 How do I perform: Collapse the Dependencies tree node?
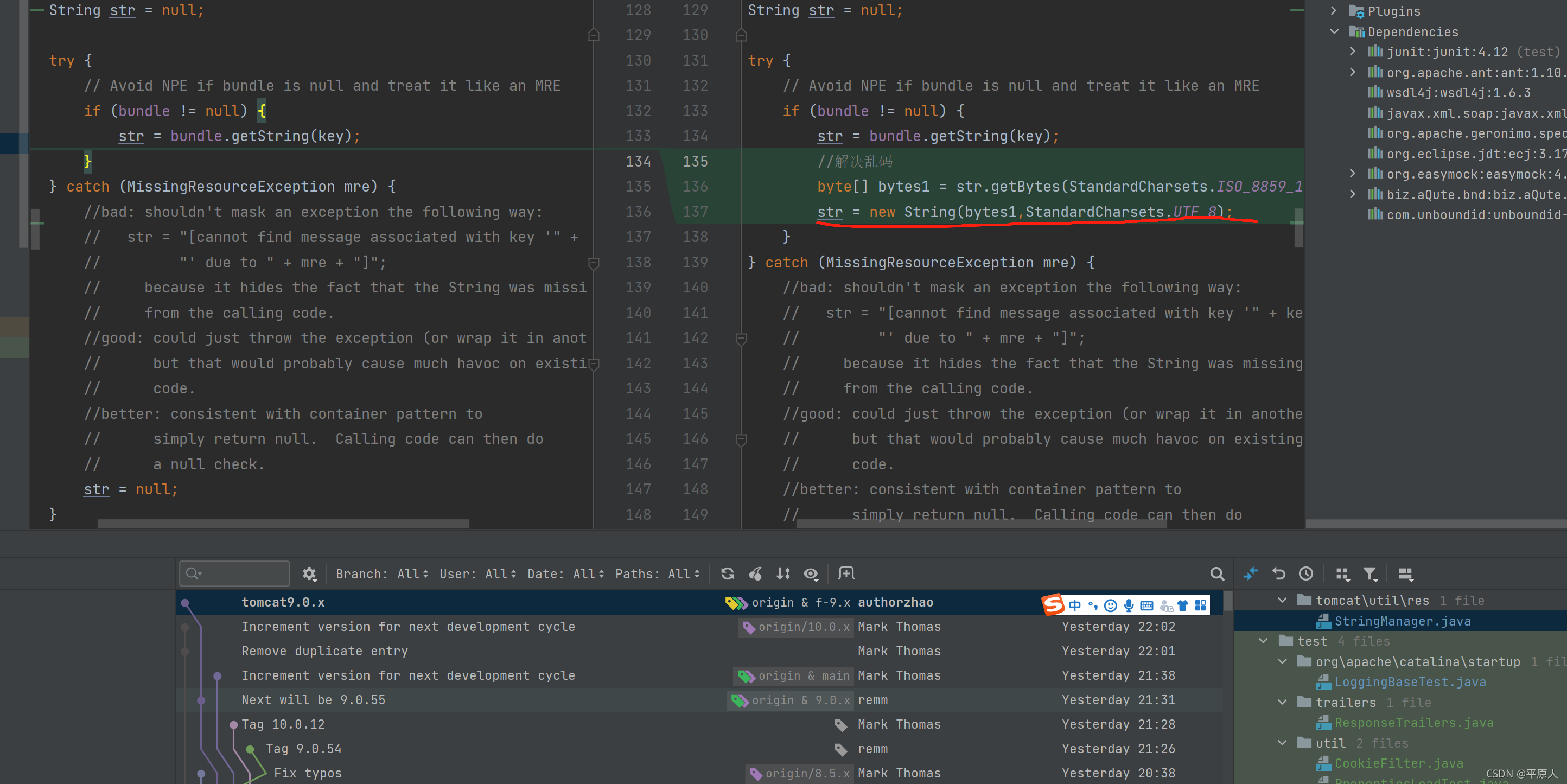click(1334, 31)
